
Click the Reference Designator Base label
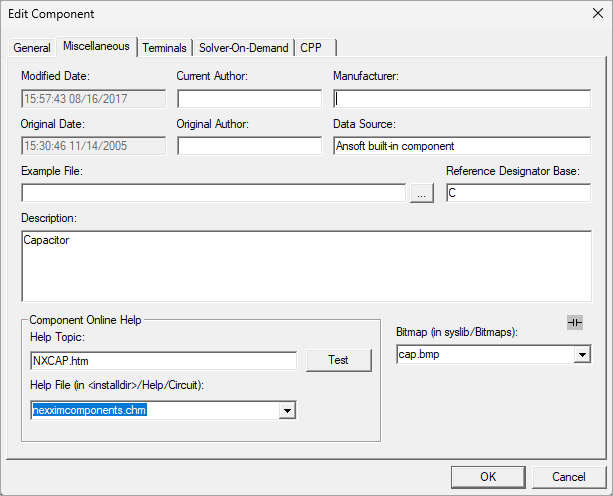coord(513,171)
